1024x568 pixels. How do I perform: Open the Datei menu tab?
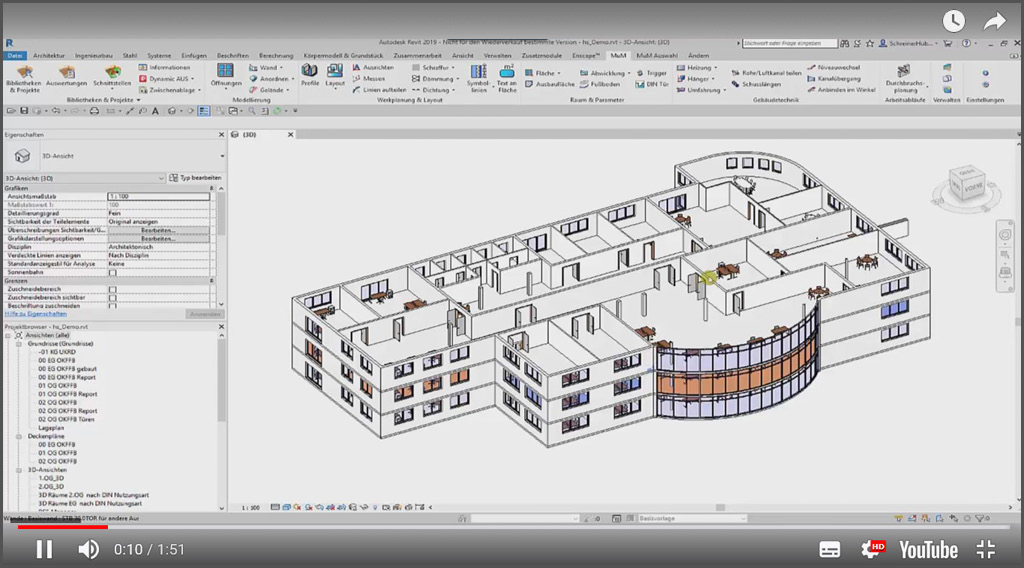point(15,55)
